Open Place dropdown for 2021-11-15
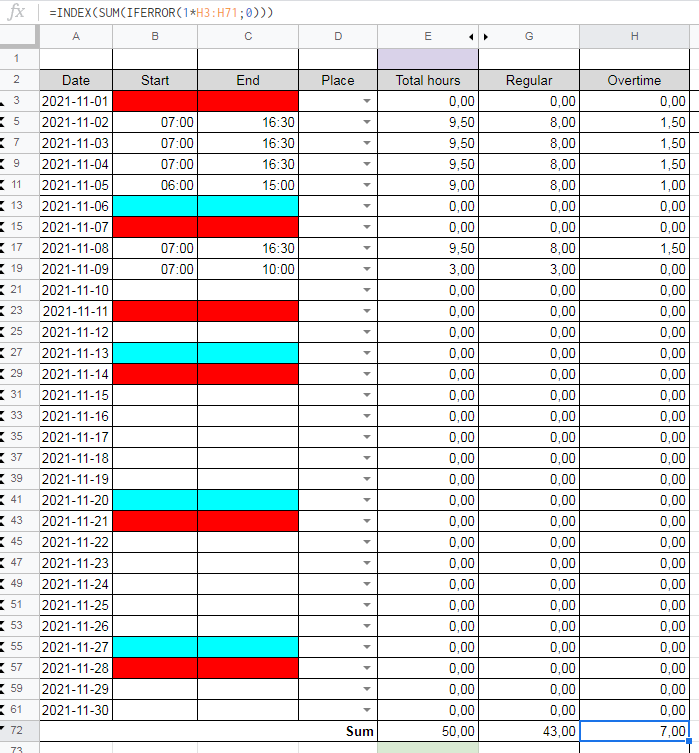This screenshot has height=753, width=699. tap(367, 395)
